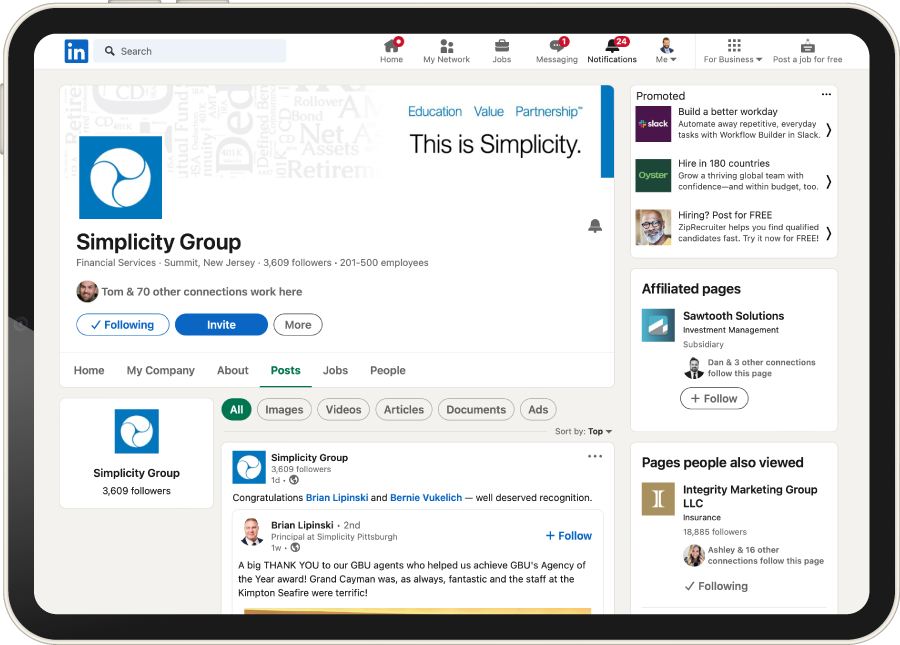Click the Oyster ad logo
The height and width of the screenshot is (645, 900).
coord(653,176)
